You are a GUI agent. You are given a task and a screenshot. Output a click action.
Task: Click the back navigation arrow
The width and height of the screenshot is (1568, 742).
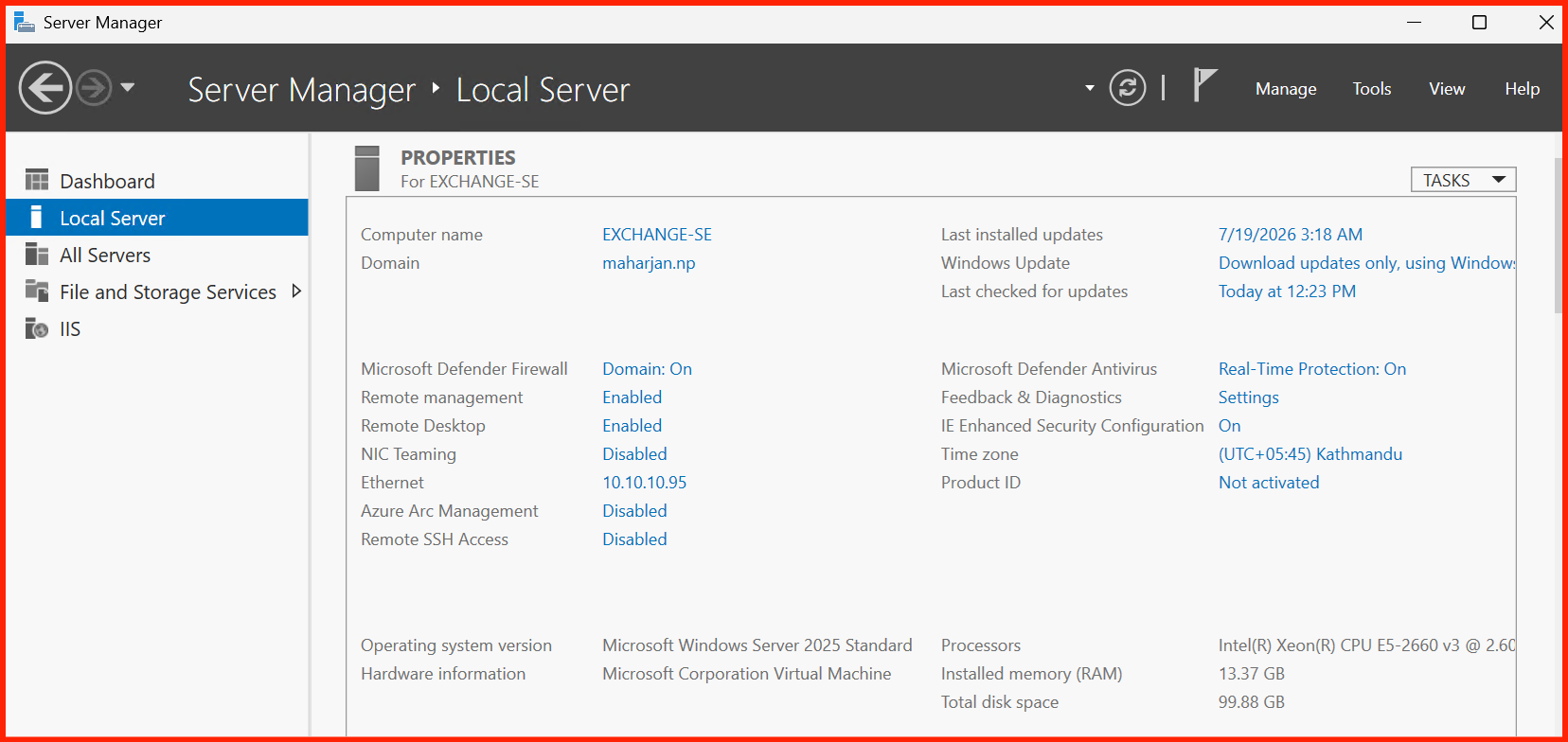click(x=45, y=88)
